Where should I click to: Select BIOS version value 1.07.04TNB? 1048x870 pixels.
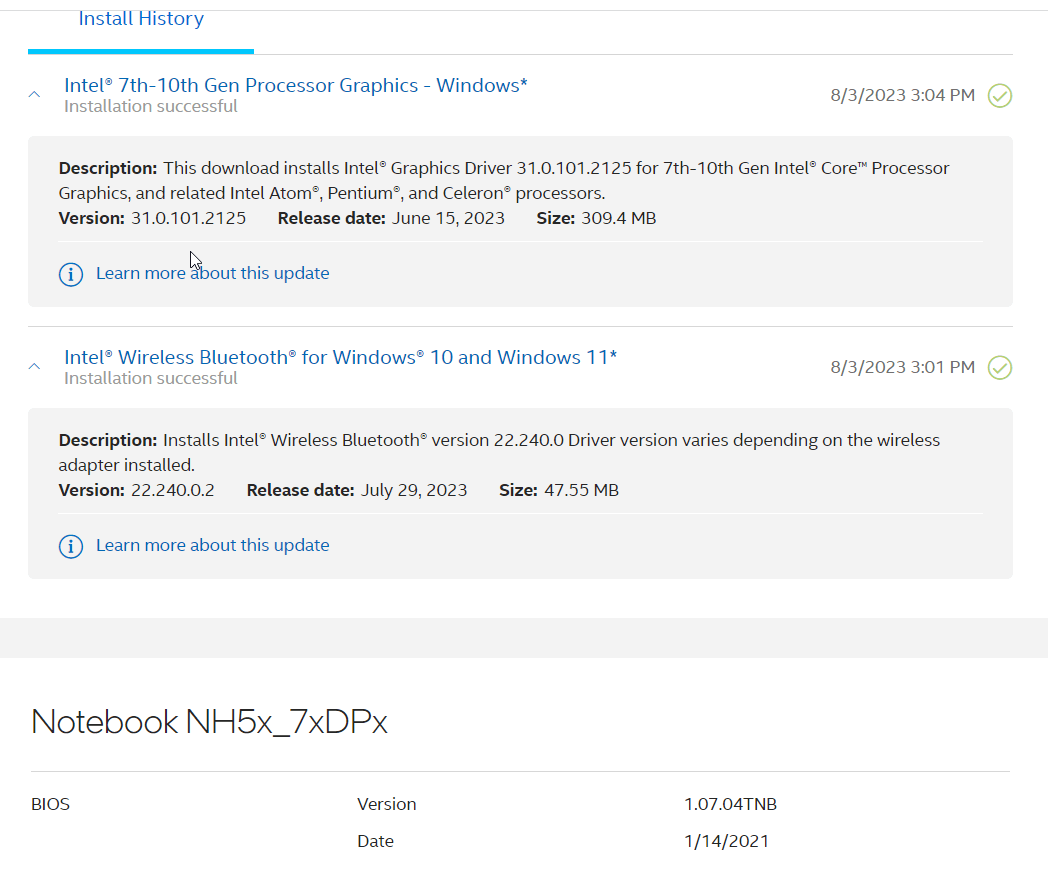coord(731,805)
